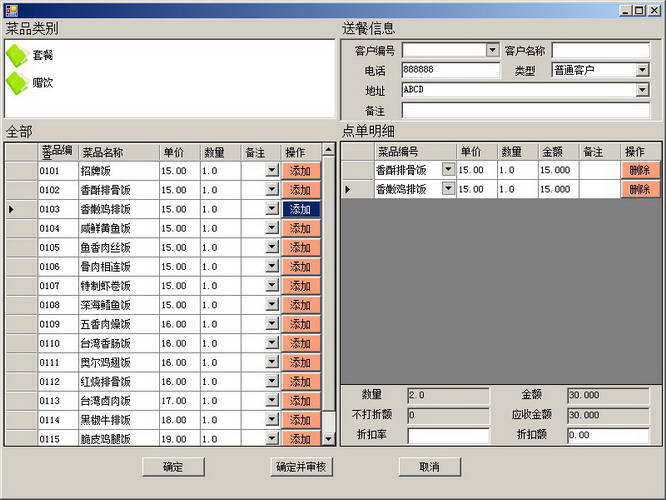Add 深海鳕鱼饭 to the order
The height and width of the screenshot is (500, 666).
[x=301, y=305]
